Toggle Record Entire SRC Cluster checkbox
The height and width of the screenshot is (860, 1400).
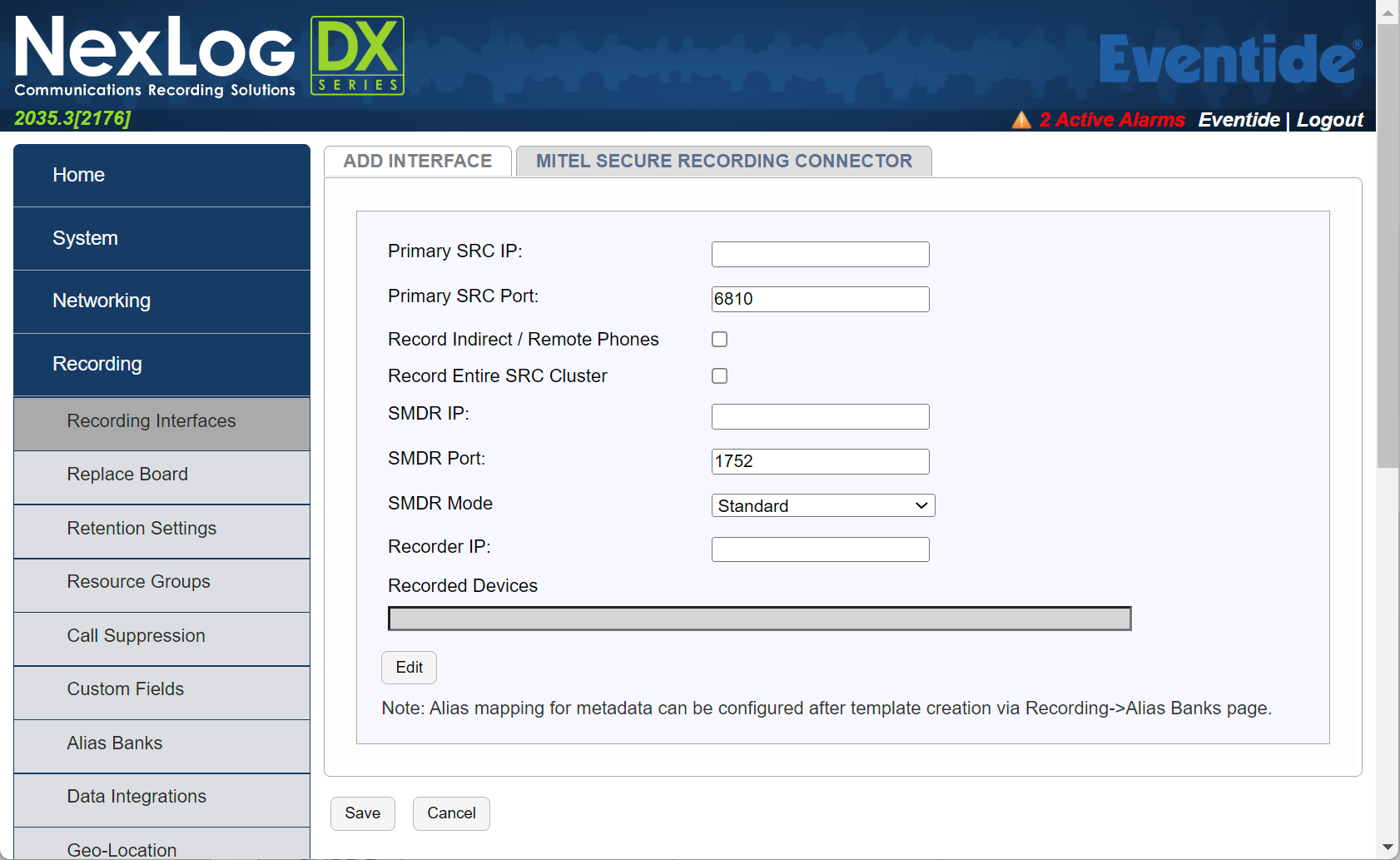[720, 376]
